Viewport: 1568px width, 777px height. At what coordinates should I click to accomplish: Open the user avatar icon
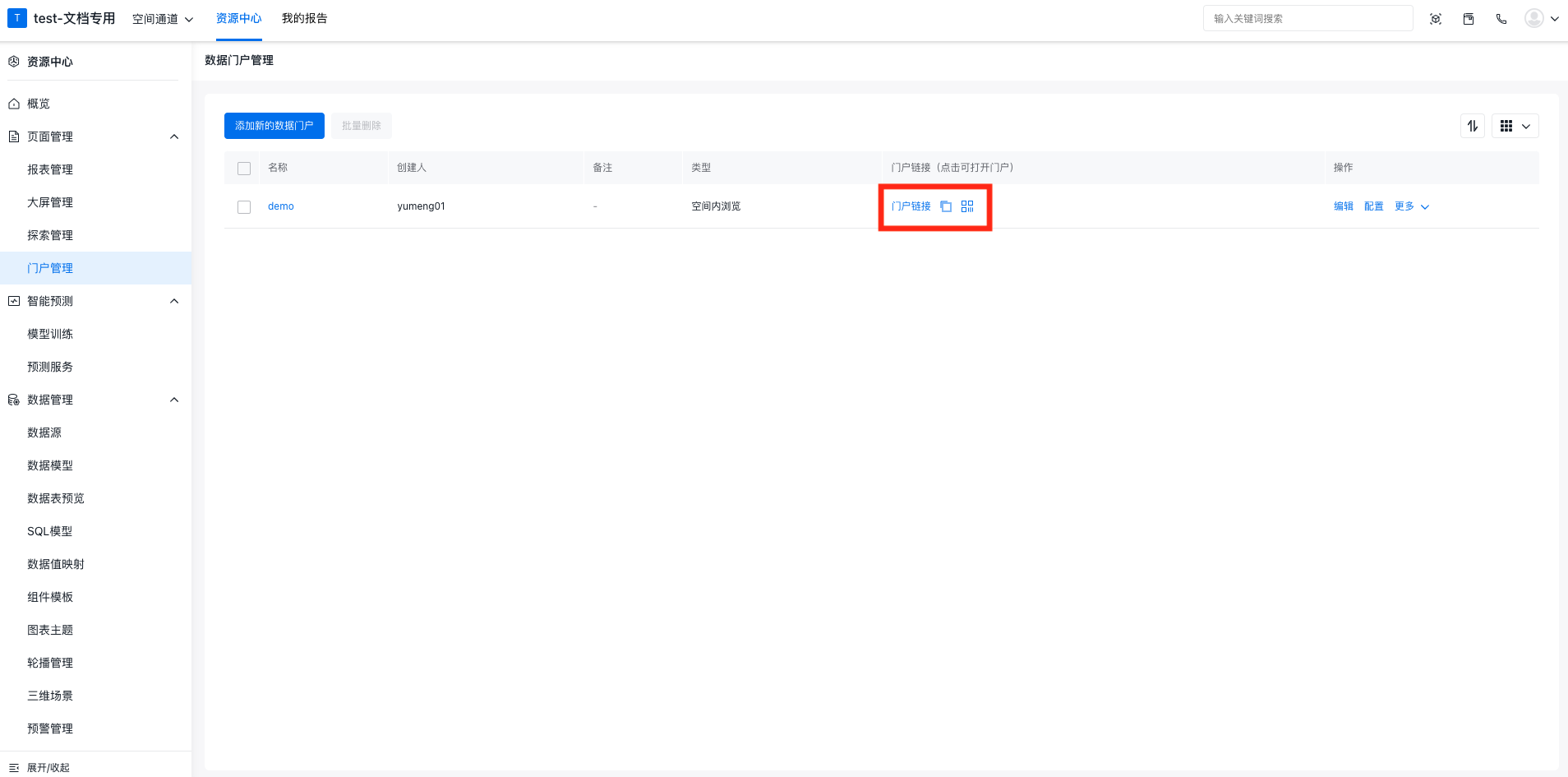[1533, 18]
